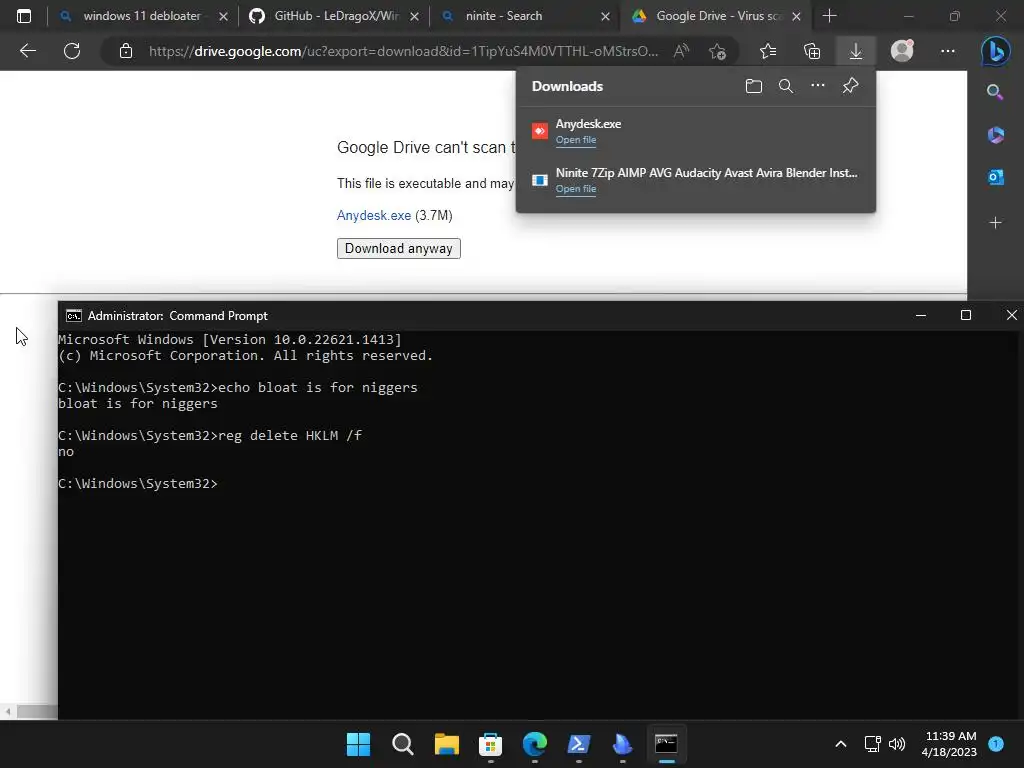Open File Explorer from the taskbar
This screenshot has width=1024, height=768.
point(447,744)
